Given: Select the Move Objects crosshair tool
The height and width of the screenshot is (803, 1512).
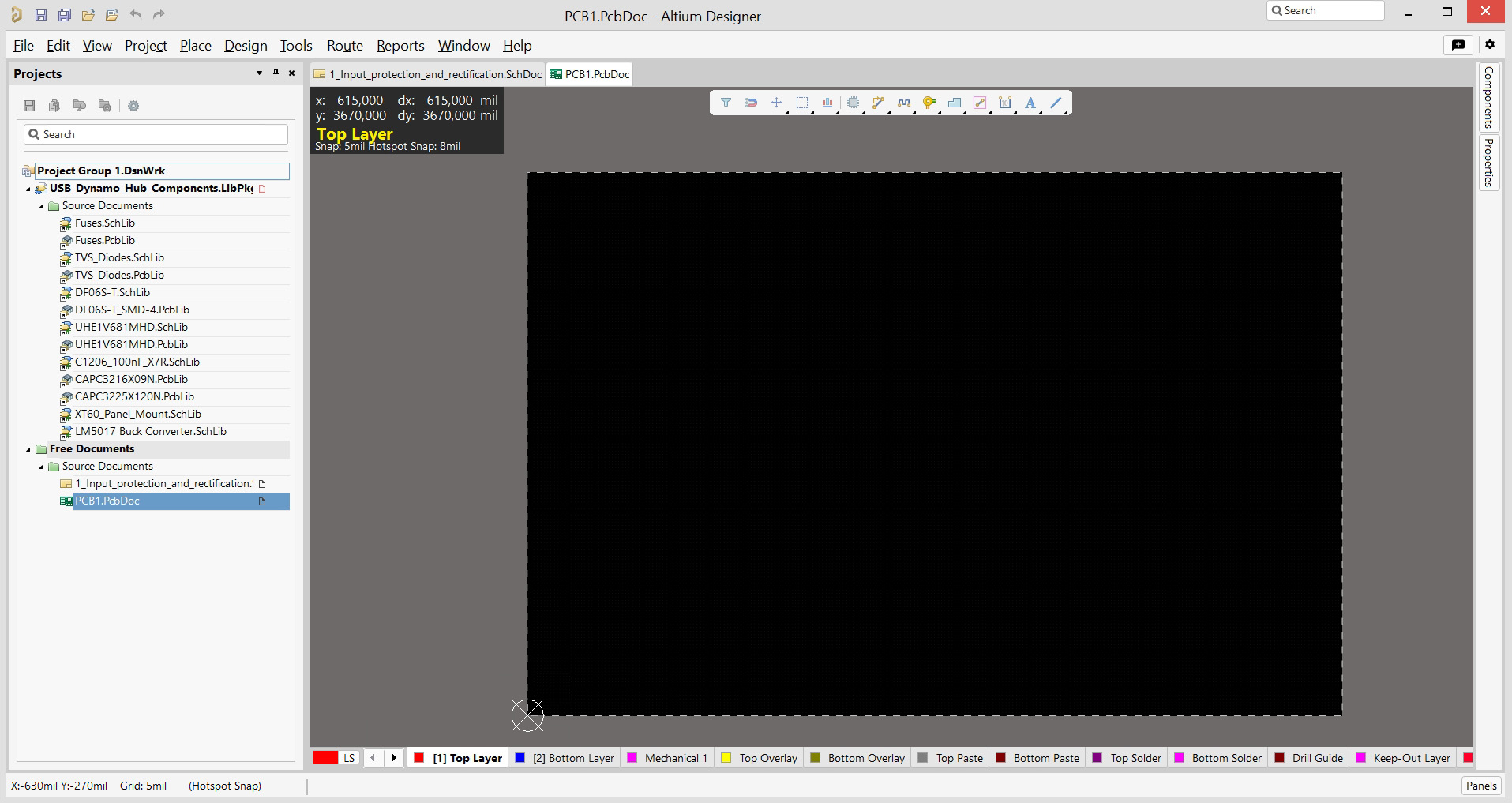Looking at the screenshot, I should click(x=776, y=103).
